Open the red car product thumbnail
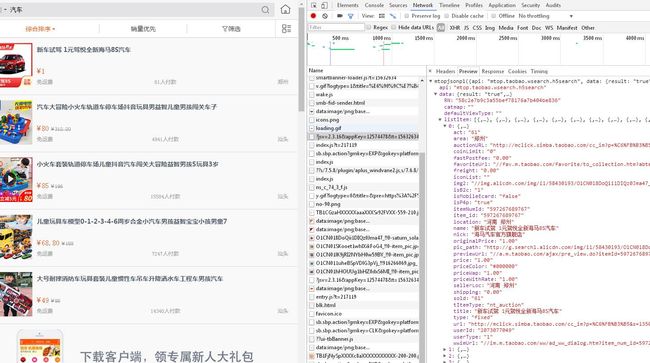 click(16, 65)
